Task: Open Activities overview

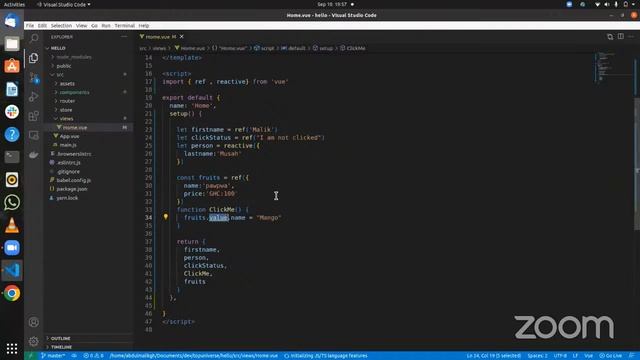Action: coord(14,4)
